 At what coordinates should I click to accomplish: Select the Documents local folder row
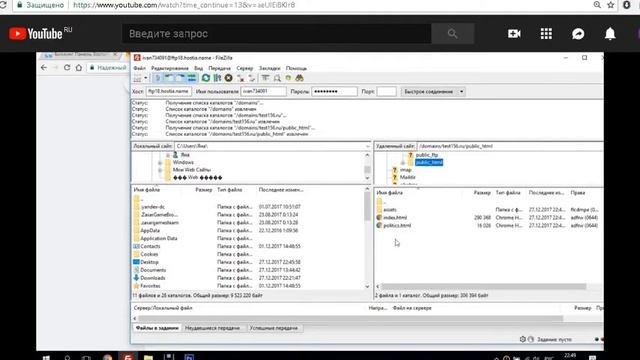tap(248, 270)
